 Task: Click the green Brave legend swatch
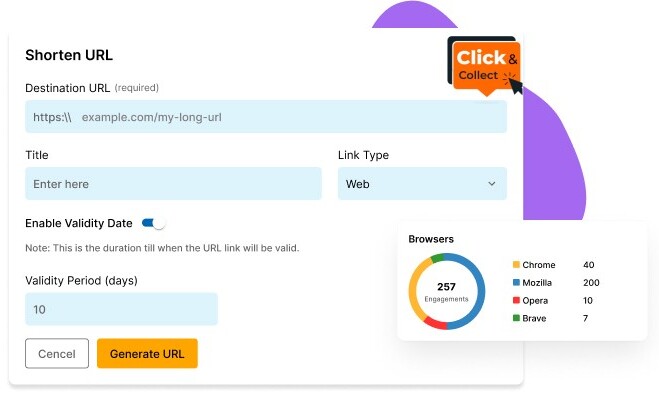click(x=516, y=318)
